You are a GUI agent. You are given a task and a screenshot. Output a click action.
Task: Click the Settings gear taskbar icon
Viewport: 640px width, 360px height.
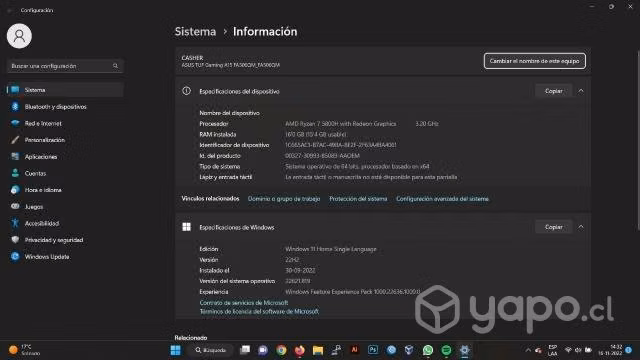click(x=464, y=350)
